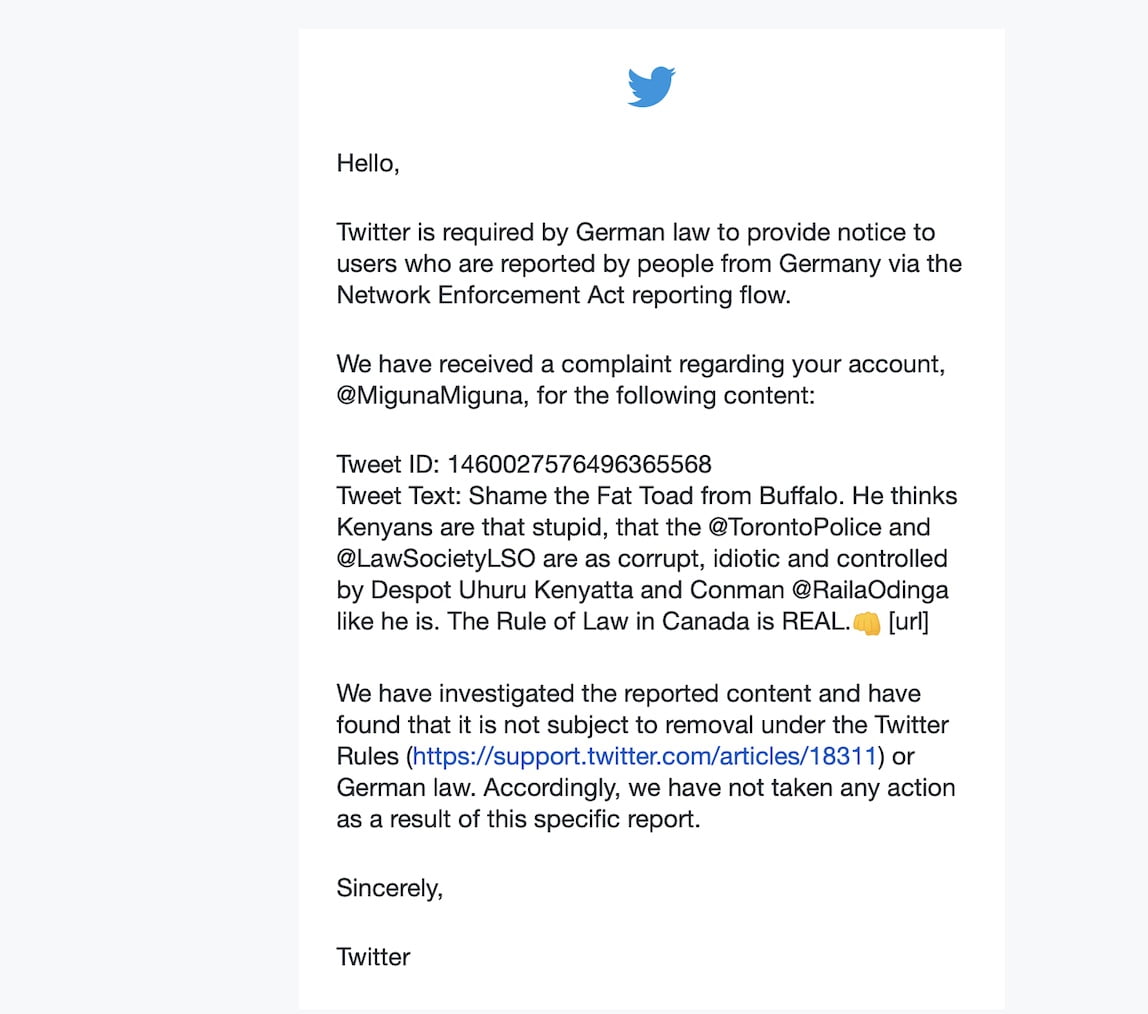Viewport: 1148px width, 1014px height.
Task: Click the Twitter bird logo
Action: click(651, 87)
